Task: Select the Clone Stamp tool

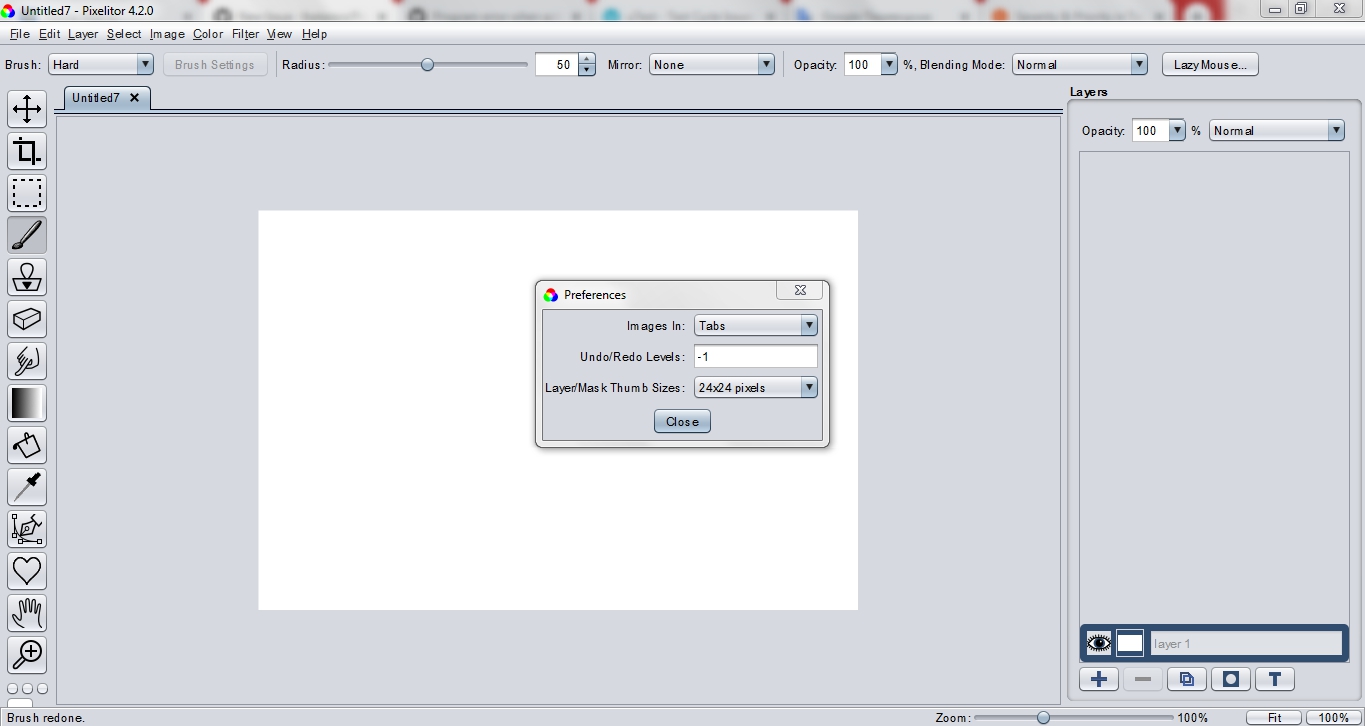Action: click(x=27, y=277)
